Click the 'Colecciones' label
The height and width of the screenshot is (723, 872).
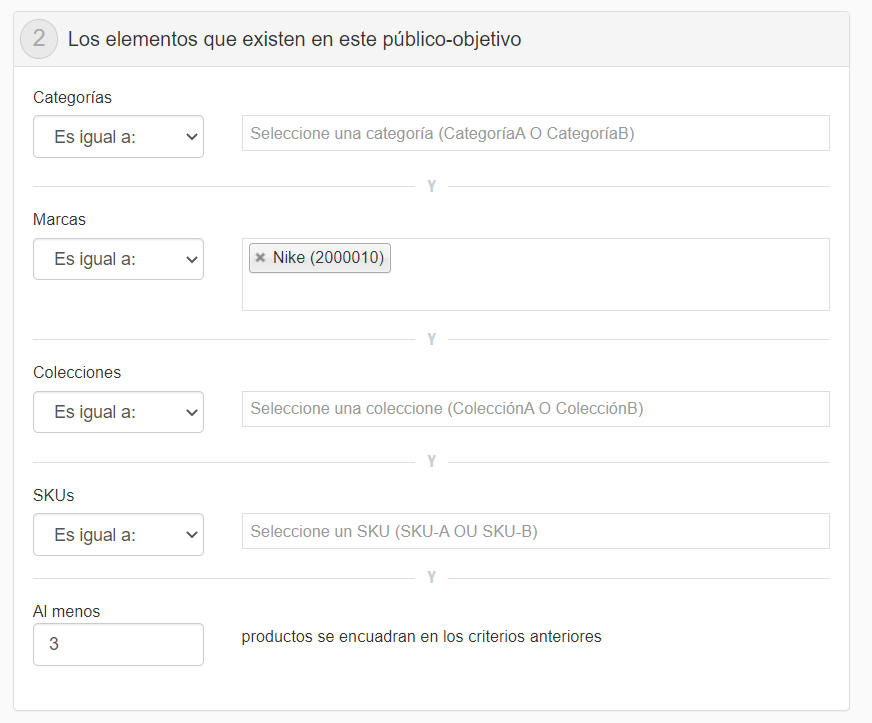pos(76,372)
